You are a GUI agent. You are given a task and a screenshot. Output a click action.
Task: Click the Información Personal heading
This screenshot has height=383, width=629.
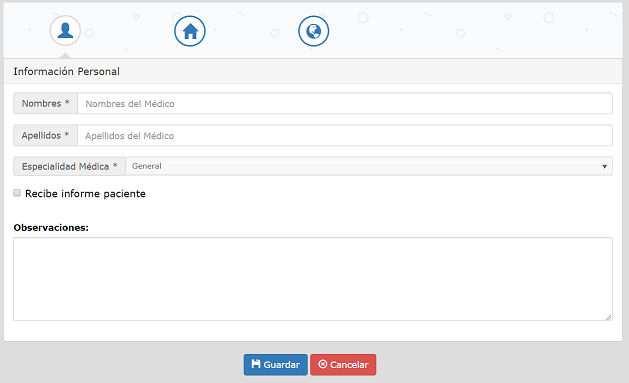(x=67, y=71)
